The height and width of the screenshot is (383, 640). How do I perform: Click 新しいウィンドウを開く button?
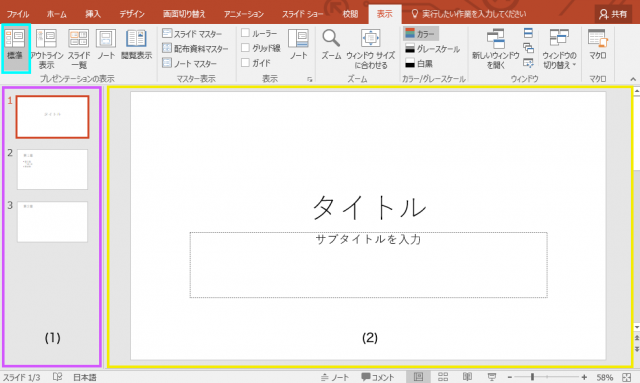coord(496,49)
